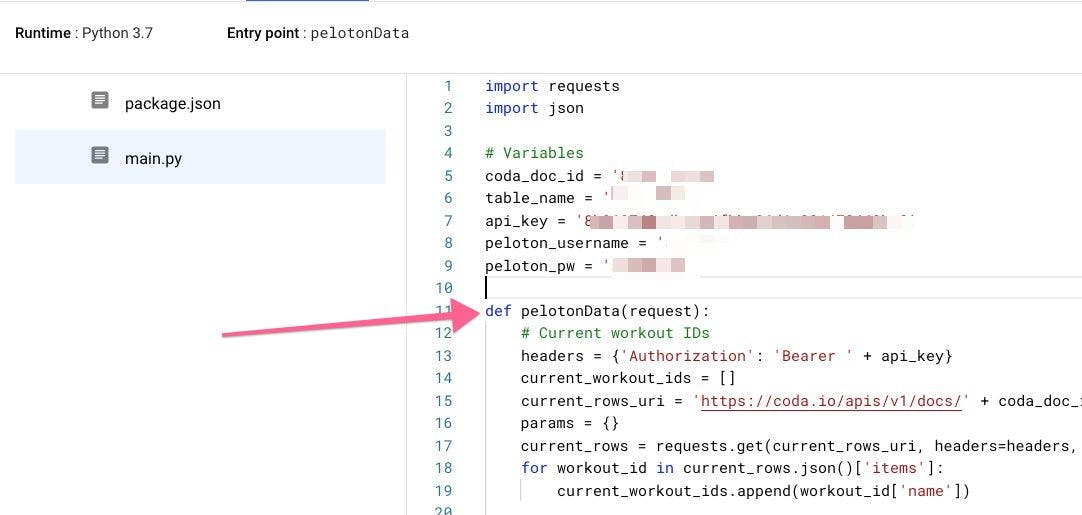Place cursor on 'import json' line
The image size is (1082, 515).
(534, 108)
